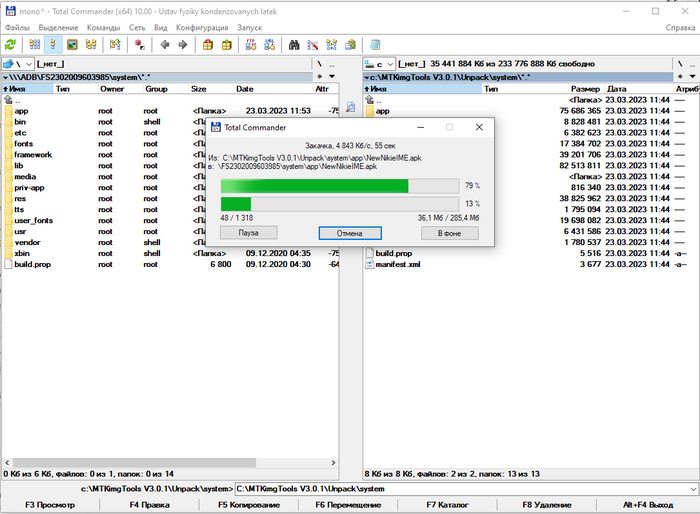
Task: Click the copy names to clipboard icon
Action: pyautogui.click(x=351, y=45)
